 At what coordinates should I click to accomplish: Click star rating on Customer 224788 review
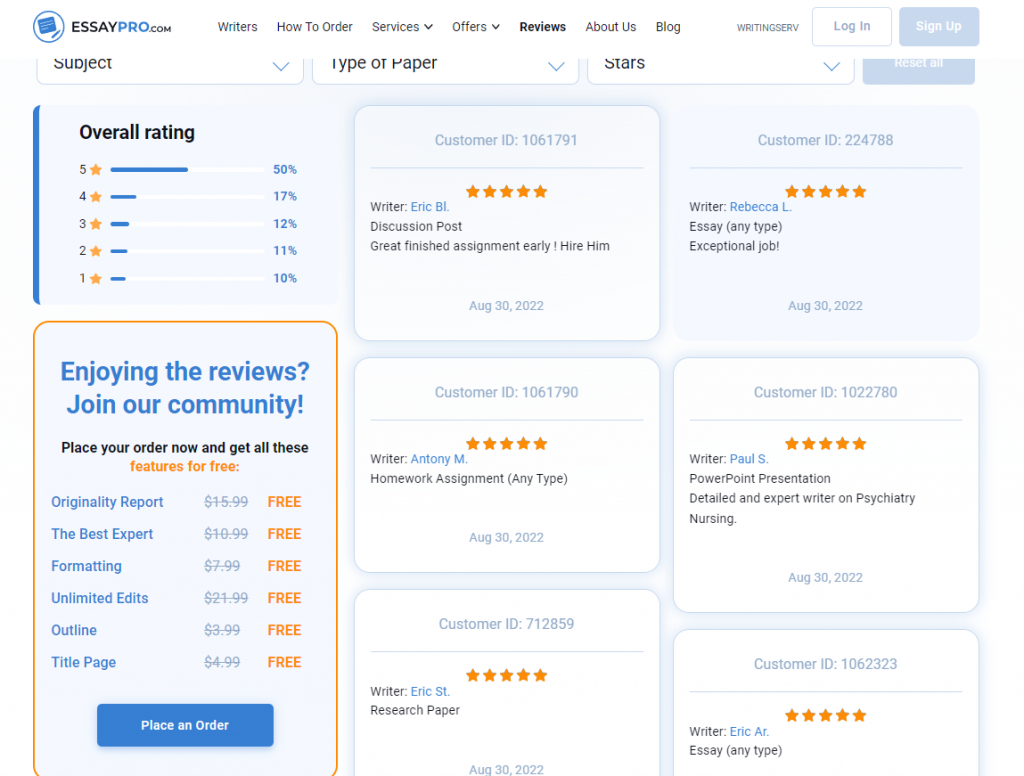pyautogui.click(x=825, y=191)
